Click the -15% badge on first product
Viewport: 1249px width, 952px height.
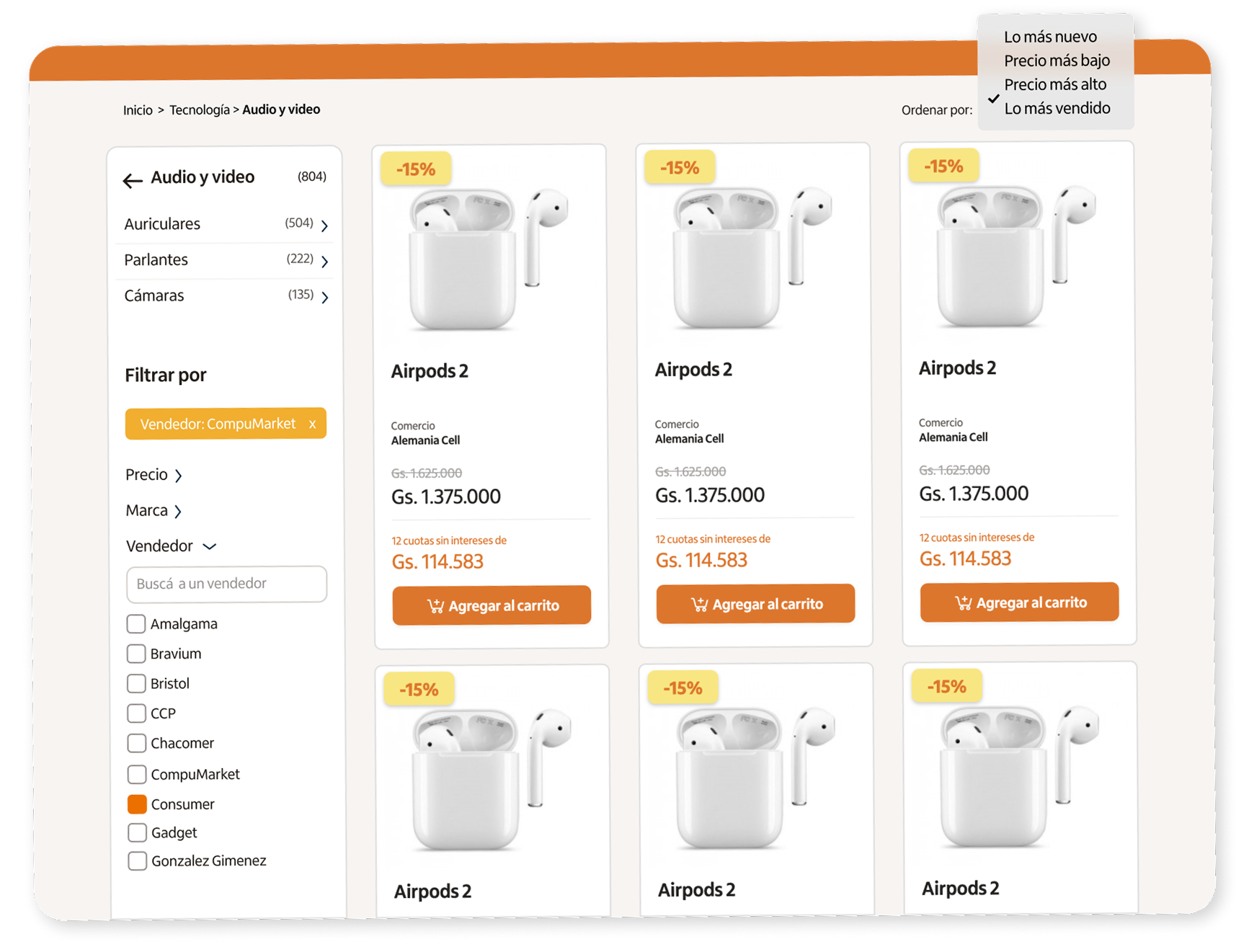click(x=416, y=169)
